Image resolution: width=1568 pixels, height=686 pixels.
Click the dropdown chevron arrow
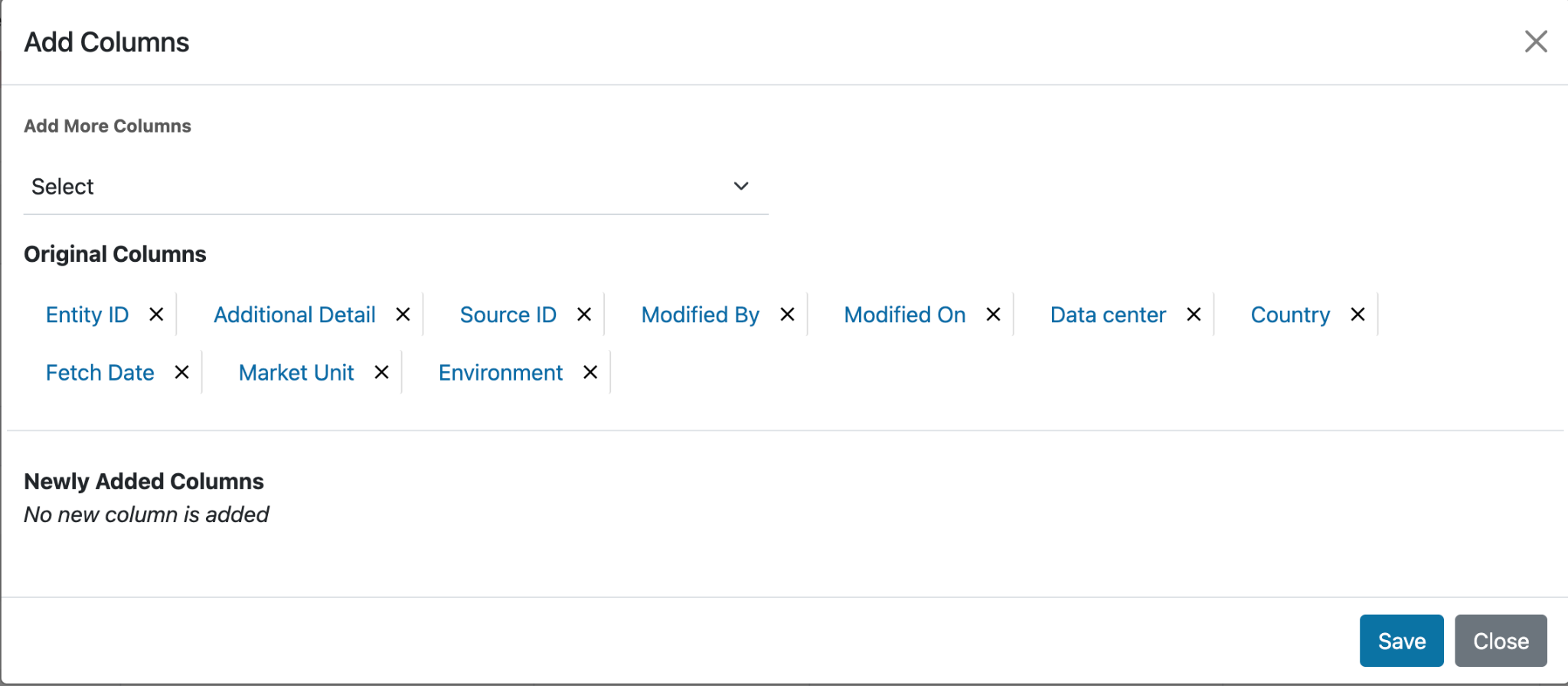pyautogui.click(x=740, y=187)
